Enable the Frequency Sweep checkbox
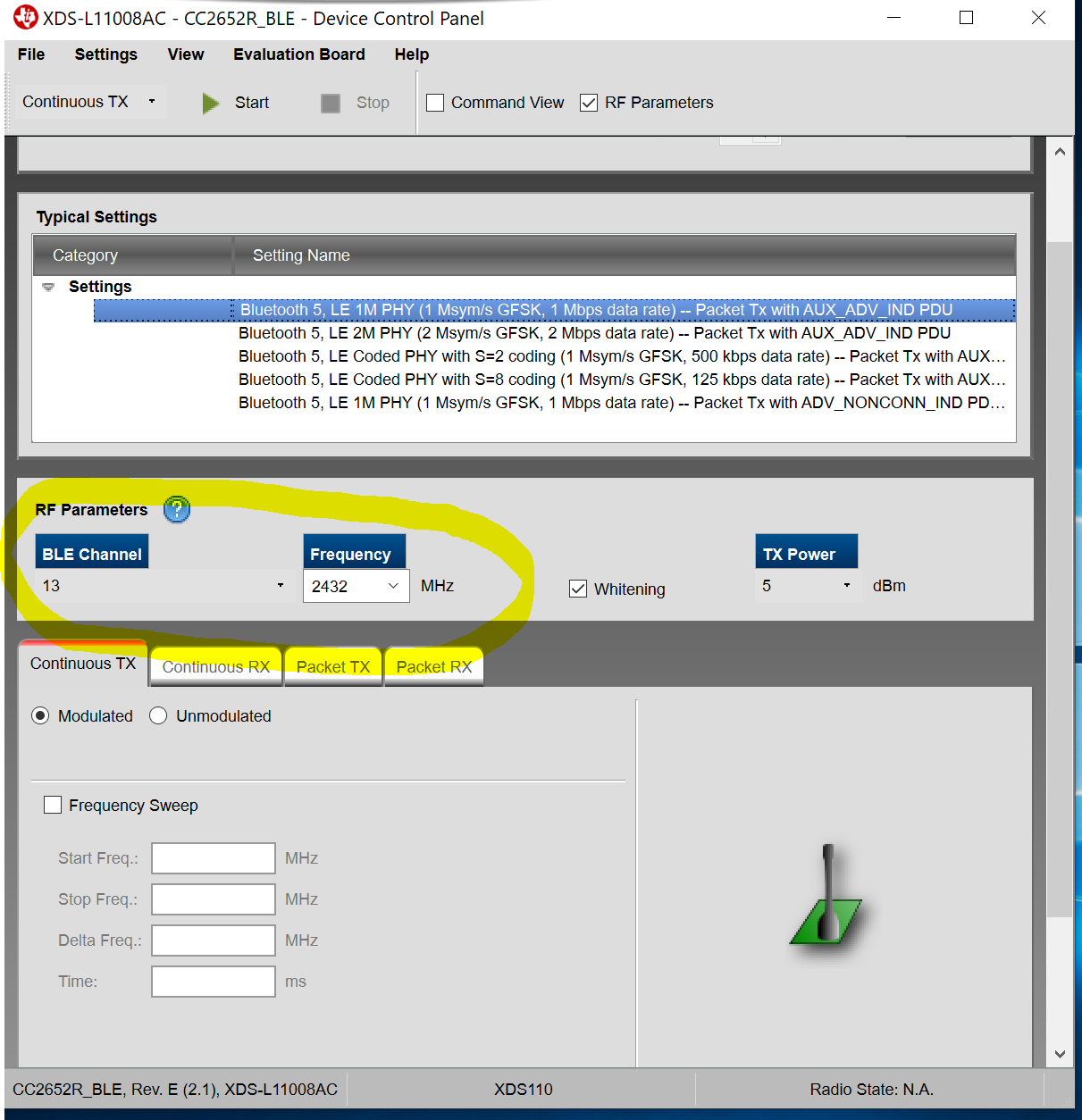The width and height of the screenshot is (1082, 1120). [53, 805]
